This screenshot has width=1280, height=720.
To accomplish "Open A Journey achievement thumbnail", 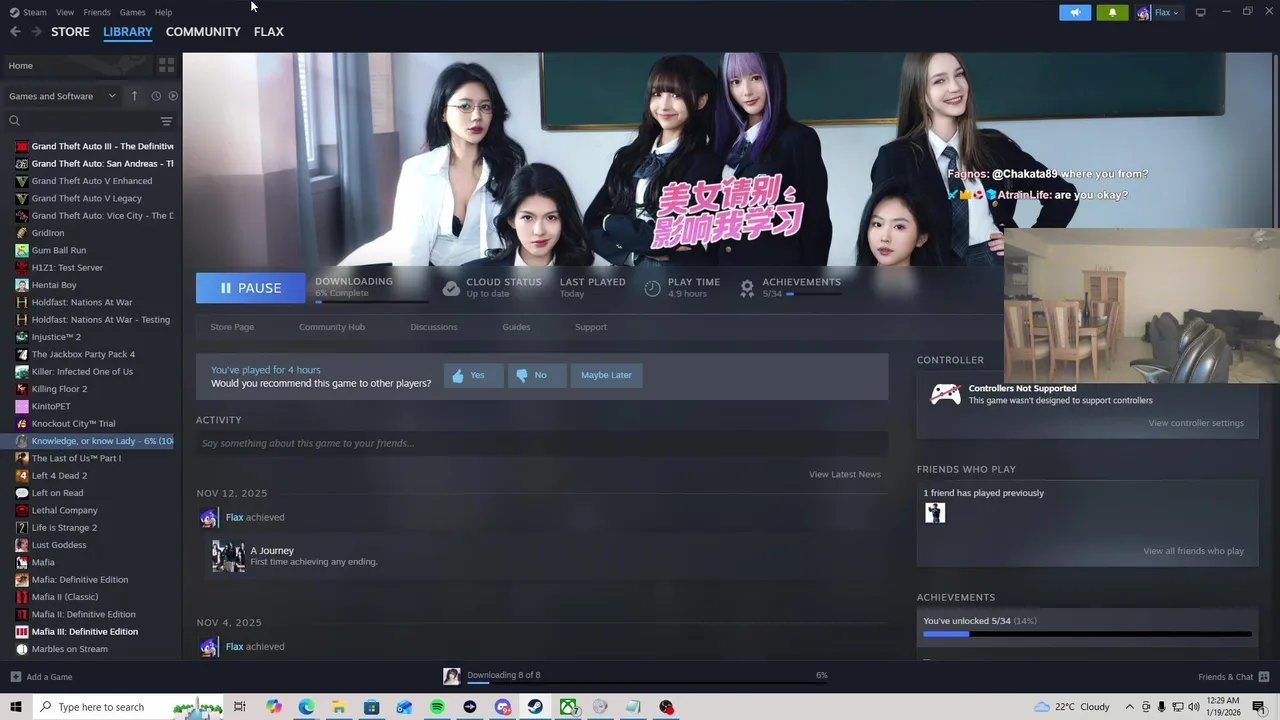I will tap(228, 556).
